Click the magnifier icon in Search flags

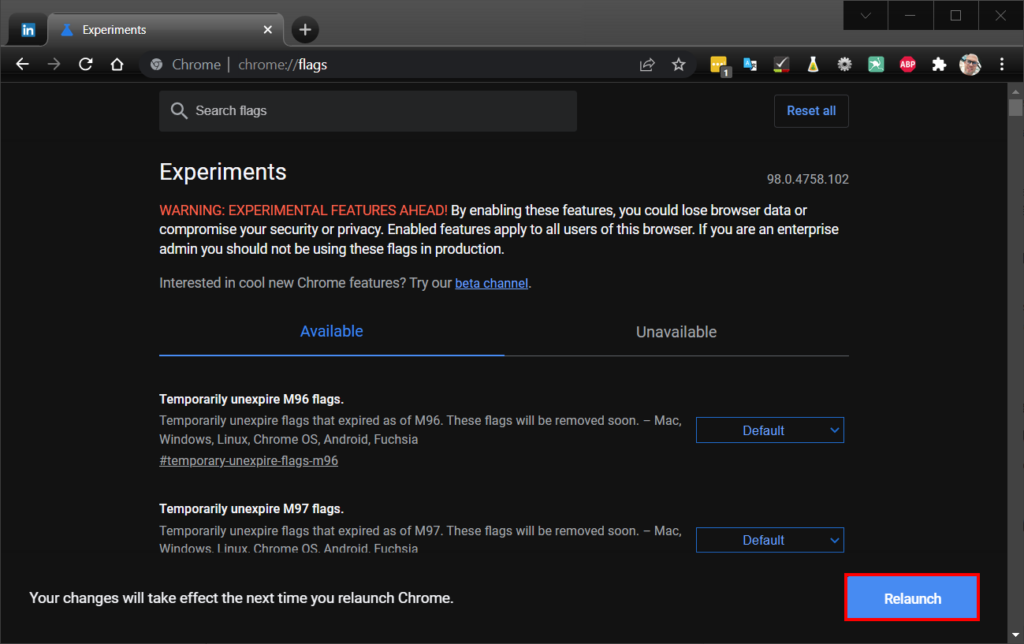point(179,111)
